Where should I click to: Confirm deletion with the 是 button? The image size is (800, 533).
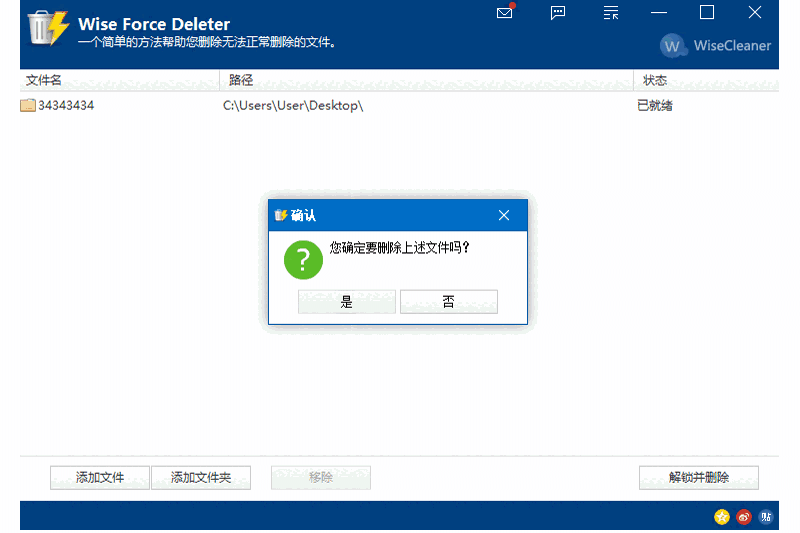346,302
